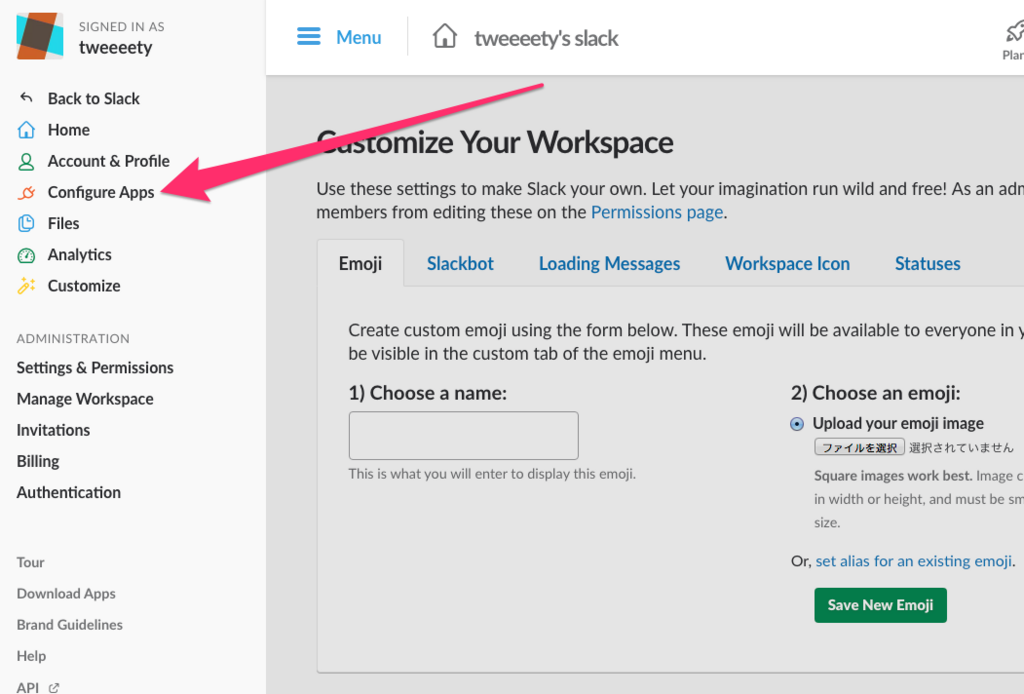Click the Analytics gauge icon

point(26,255)
